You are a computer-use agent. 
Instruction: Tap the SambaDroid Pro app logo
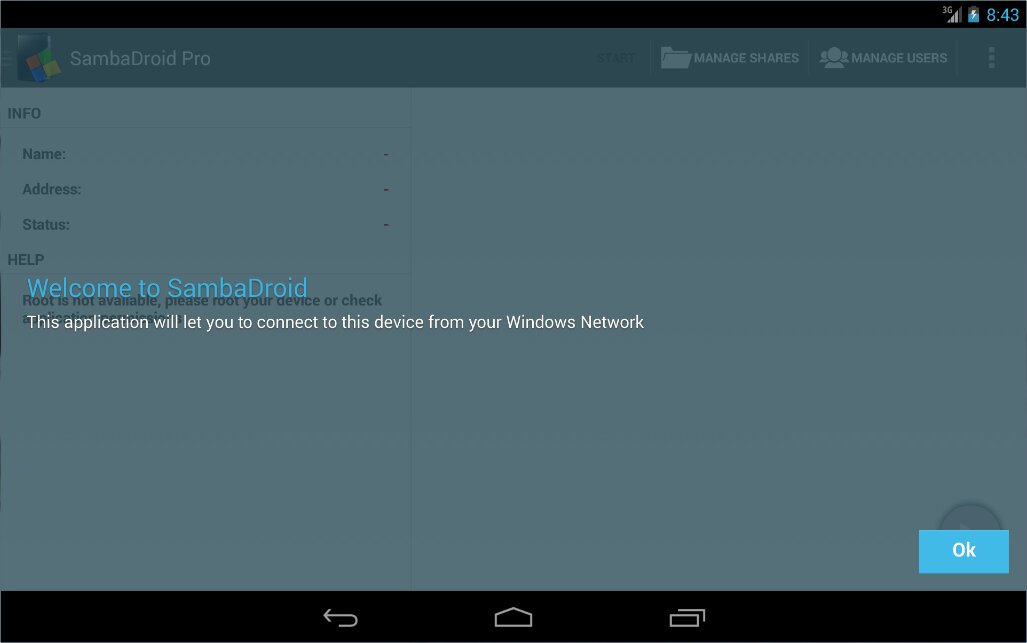point(37,58)
